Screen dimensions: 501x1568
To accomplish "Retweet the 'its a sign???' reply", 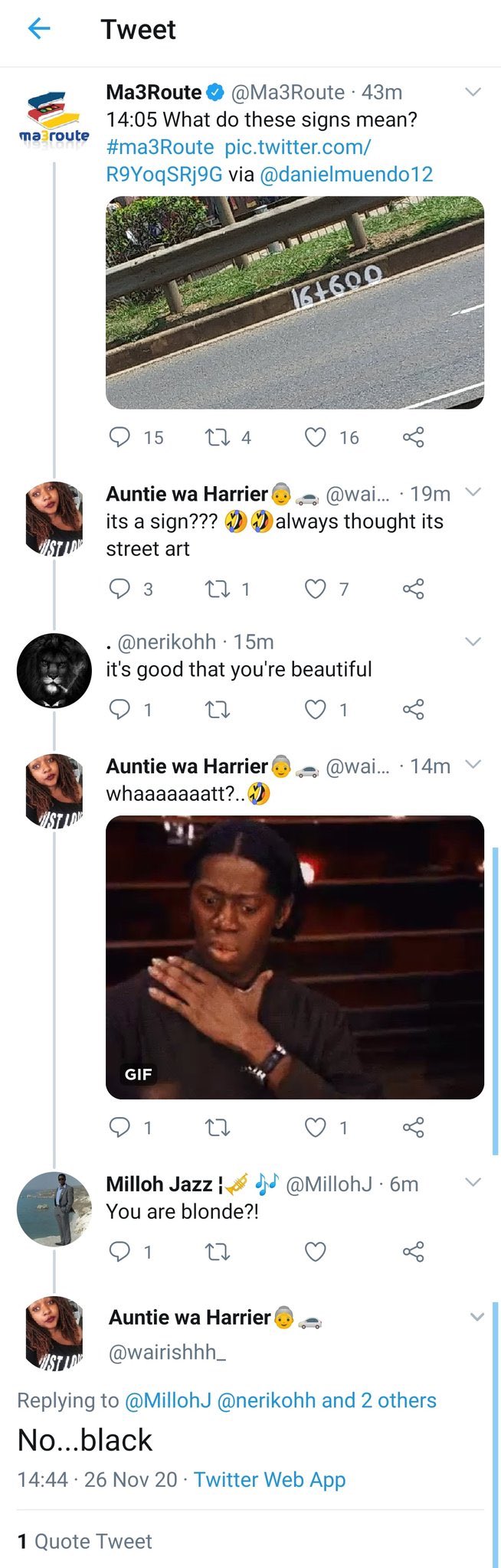I will pyautogui.click(x=218, y=589).
